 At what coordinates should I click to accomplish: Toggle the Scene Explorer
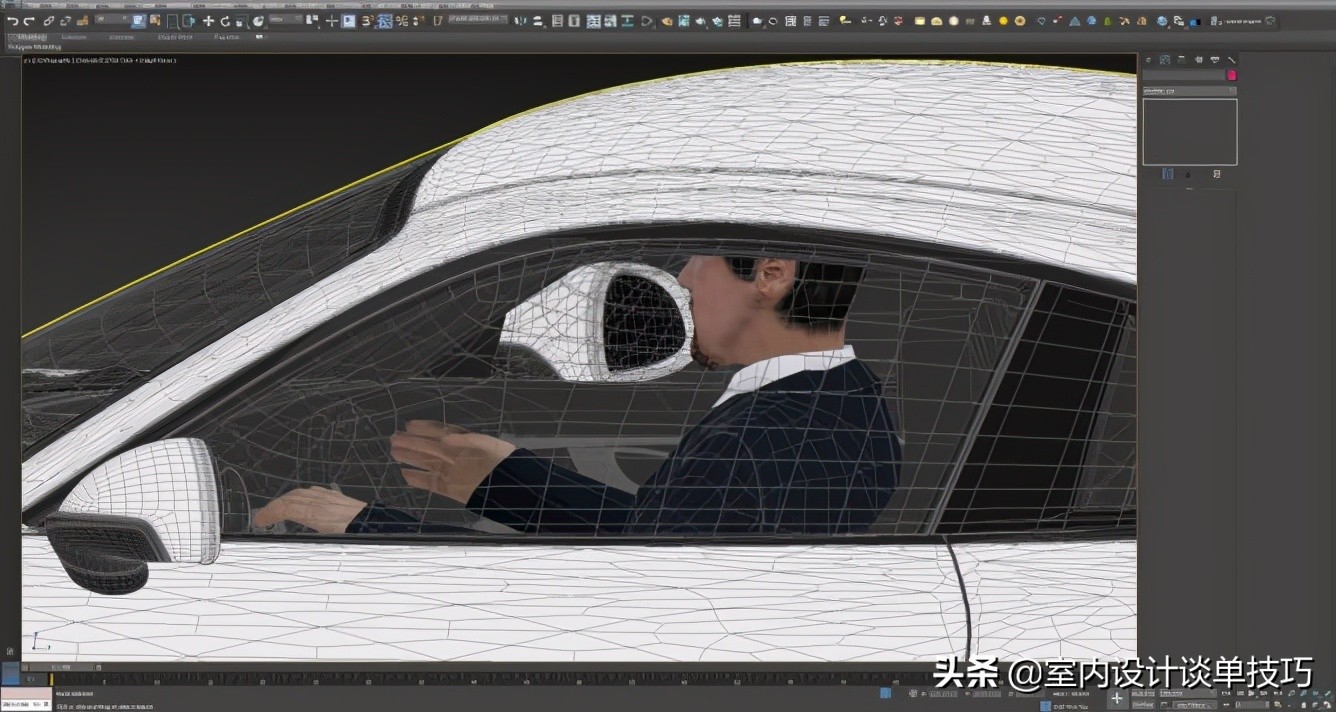[x=557, y=21]
